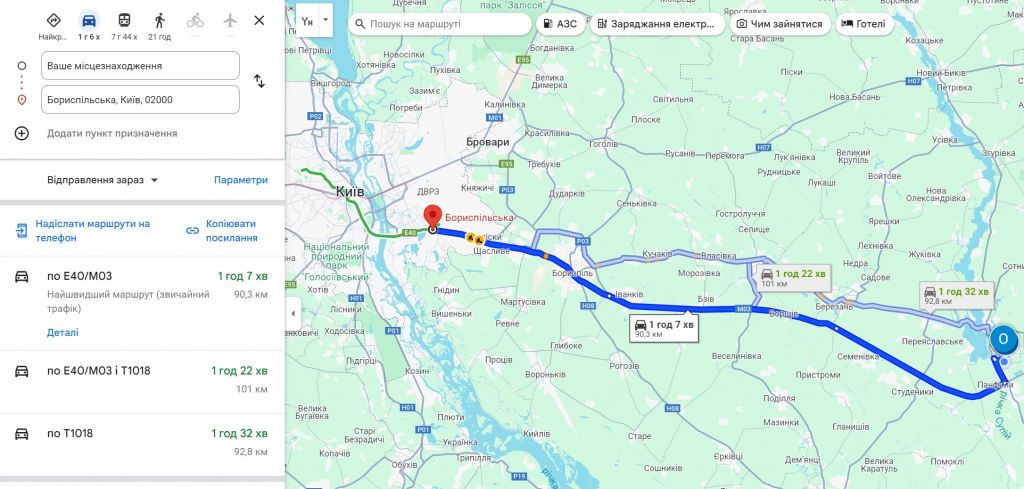Open the Үн dropdown beside the search box
Screen dimensions: 1024x489
pyautogui.click(x=326, y=20)
